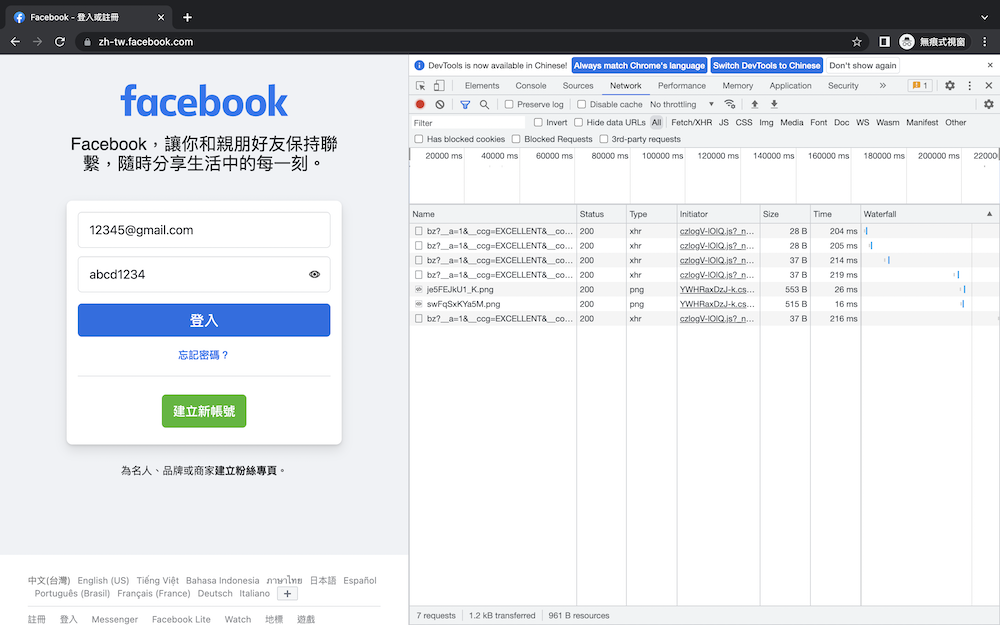Show more DevTools tabs chevron
The width and height of the screenshot is (1000, 625).
(x=883, y=85)
